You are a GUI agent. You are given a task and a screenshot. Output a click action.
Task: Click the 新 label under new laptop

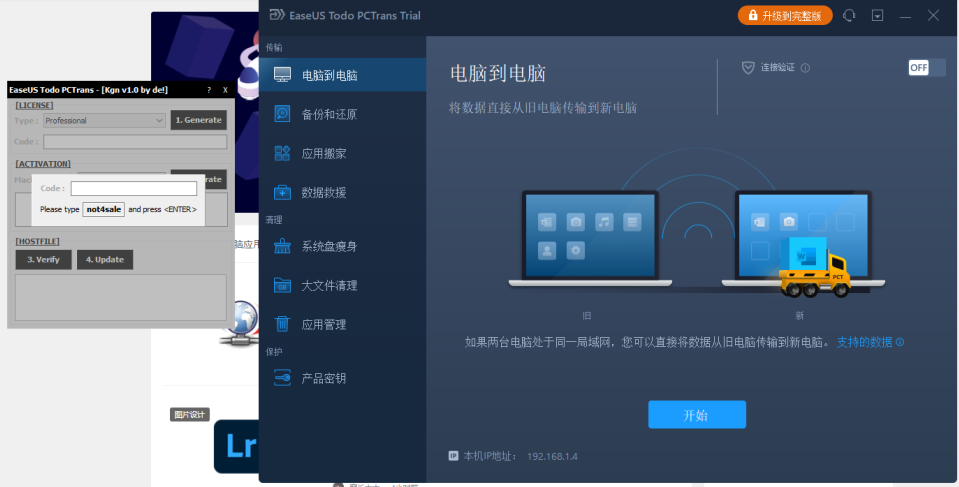point(799,316)
